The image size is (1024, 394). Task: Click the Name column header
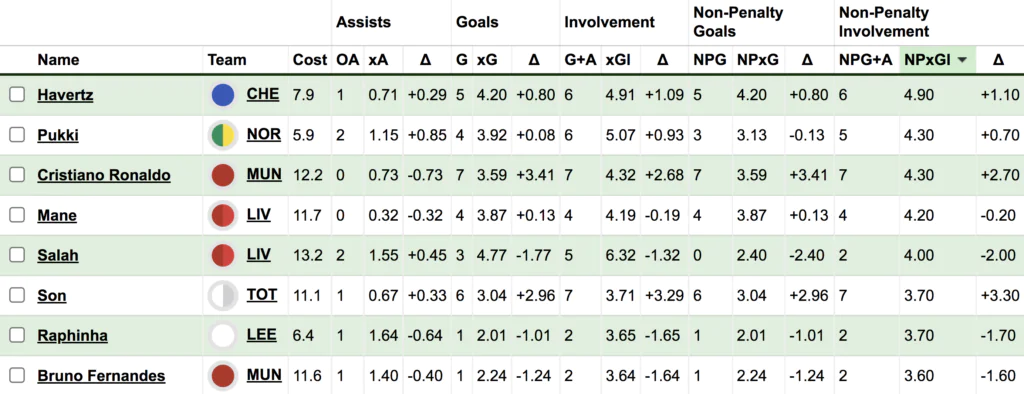click(58, 60)
